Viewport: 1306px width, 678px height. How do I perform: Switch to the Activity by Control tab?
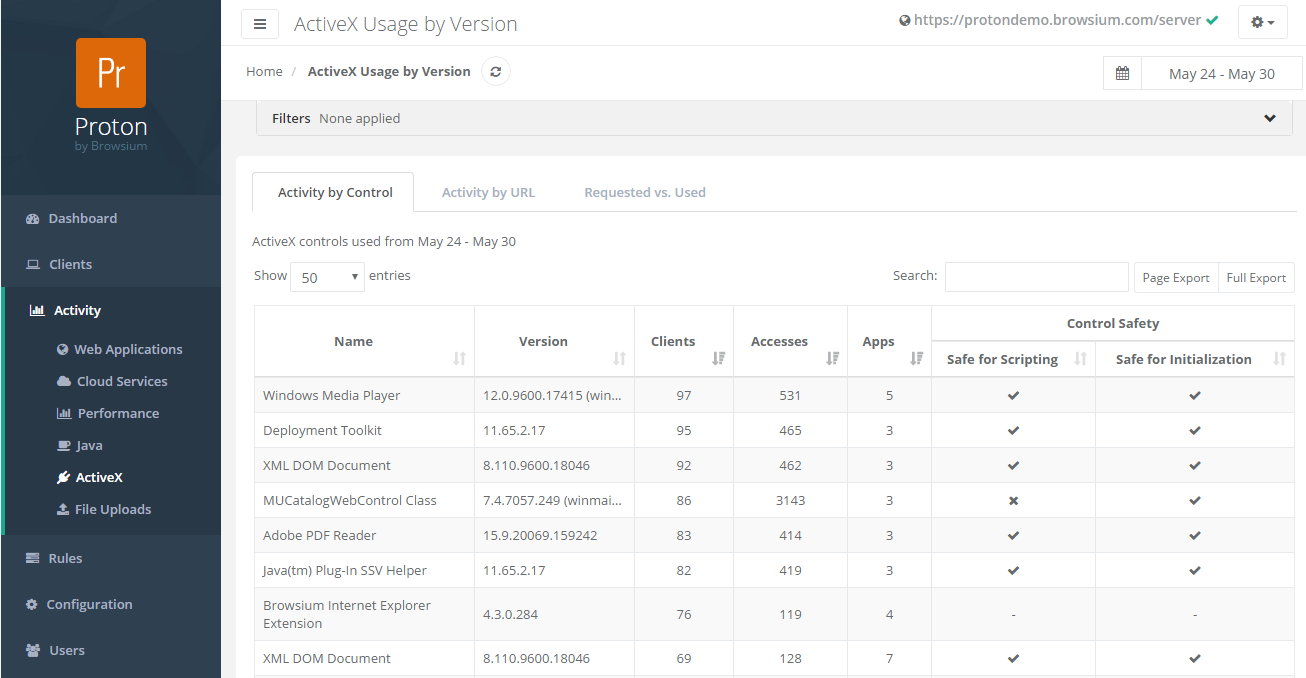(x=335, y=192)
